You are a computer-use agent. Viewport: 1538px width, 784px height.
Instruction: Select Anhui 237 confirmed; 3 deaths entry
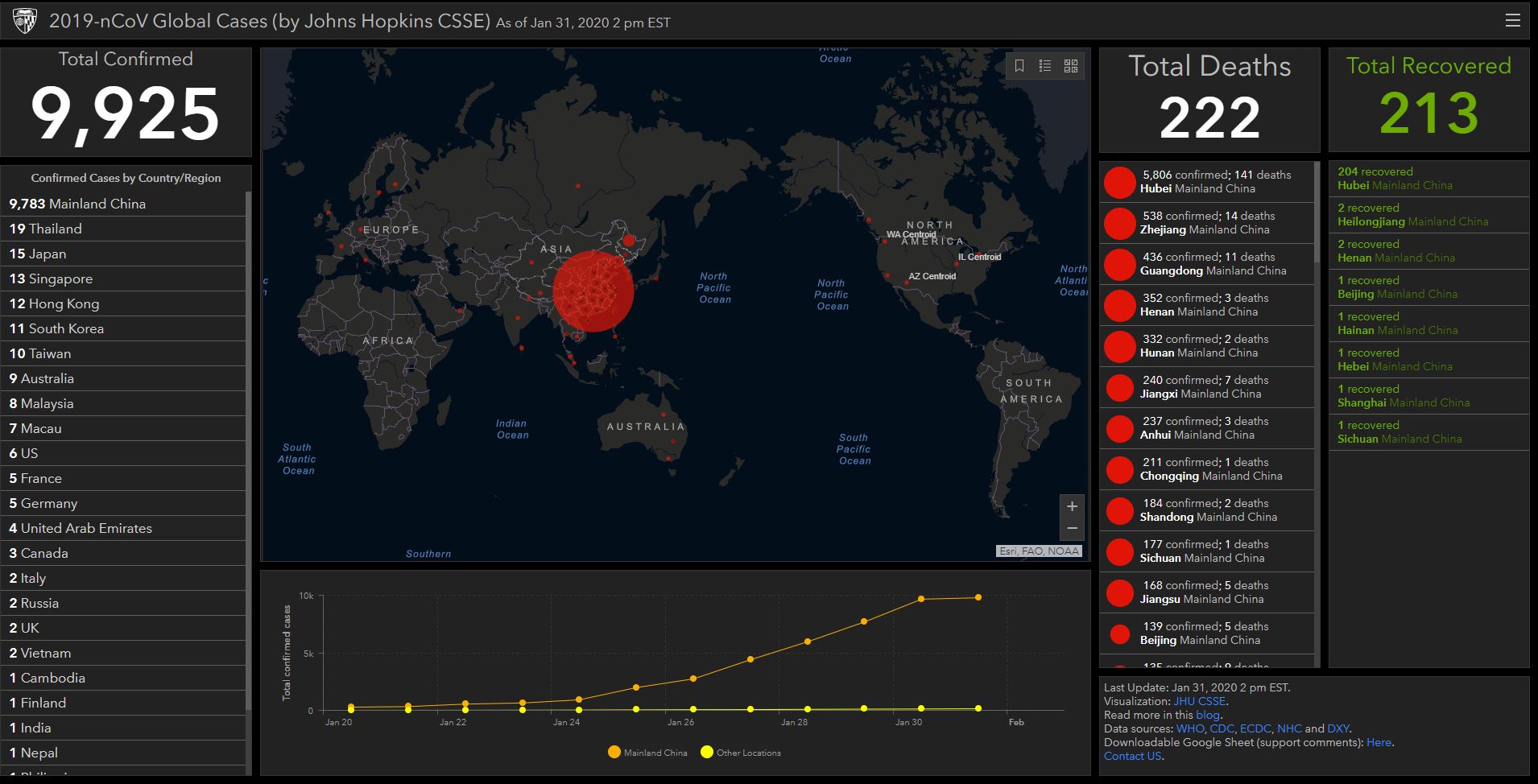click(1206, 428)
